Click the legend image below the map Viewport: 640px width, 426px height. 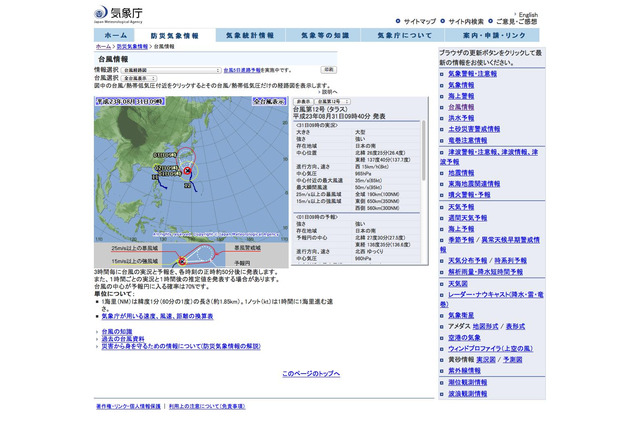(191, 255)
